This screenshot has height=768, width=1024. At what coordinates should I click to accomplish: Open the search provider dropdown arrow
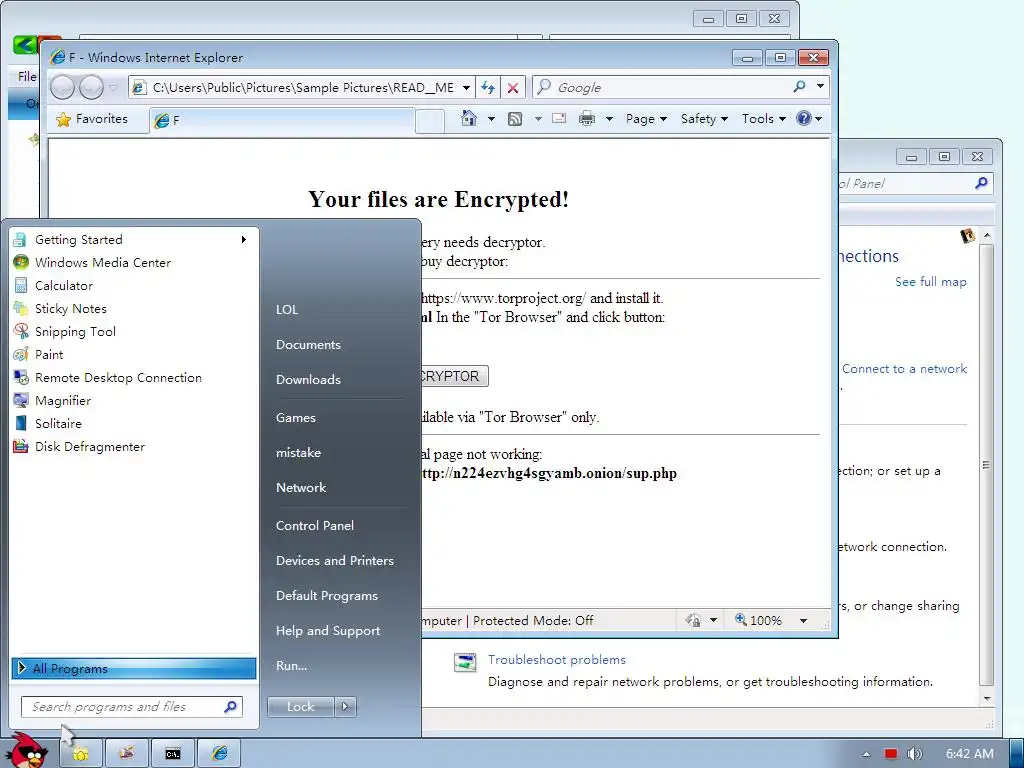(820, 87)
